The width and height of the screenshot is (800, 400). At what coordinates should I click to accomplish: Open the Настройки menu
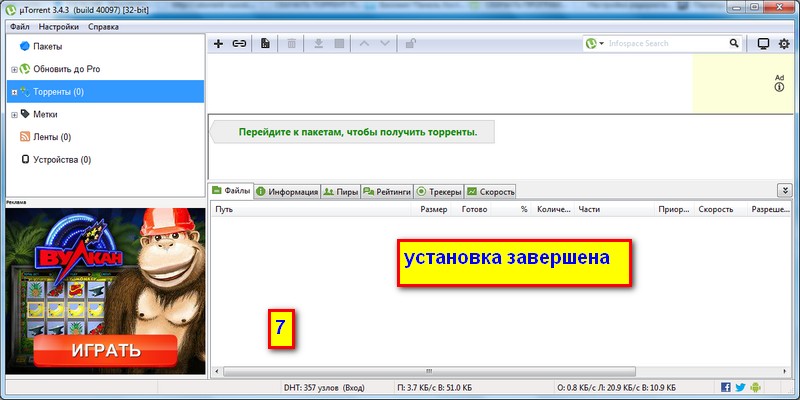(x=59, y=27)
